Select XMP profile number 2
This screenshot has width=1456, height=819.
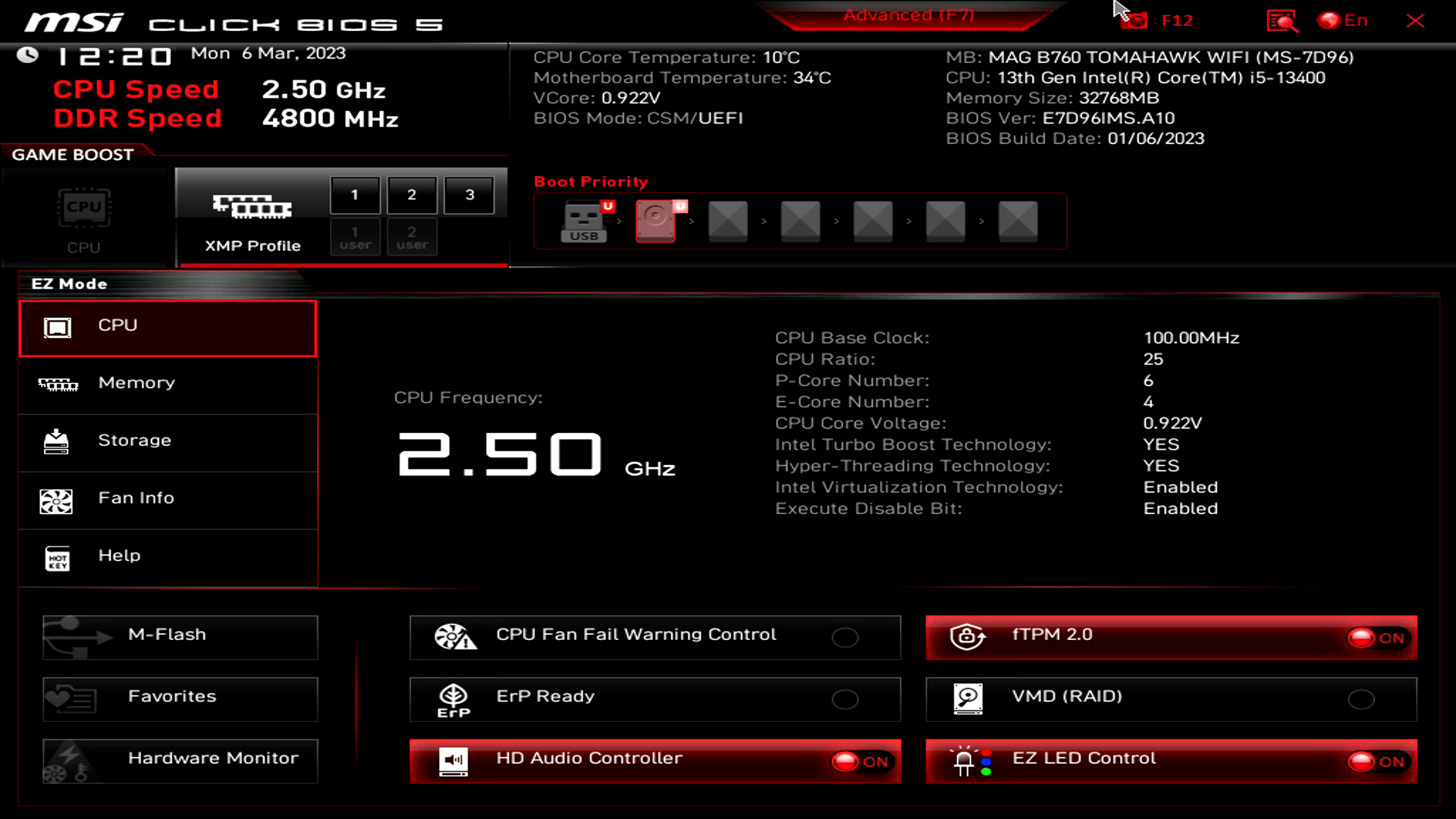pos(412,195)
